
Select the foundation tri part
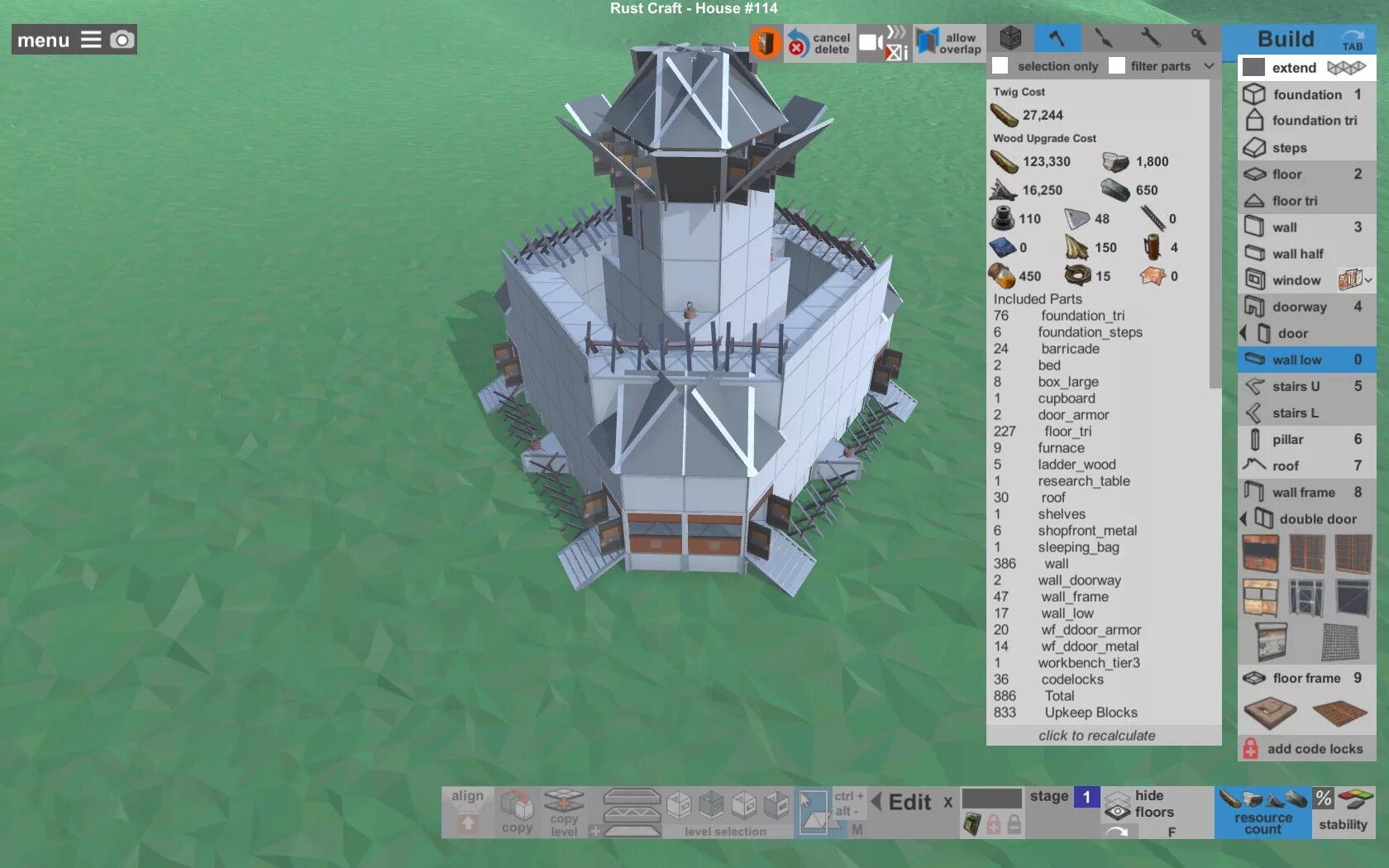point(1306,121)
